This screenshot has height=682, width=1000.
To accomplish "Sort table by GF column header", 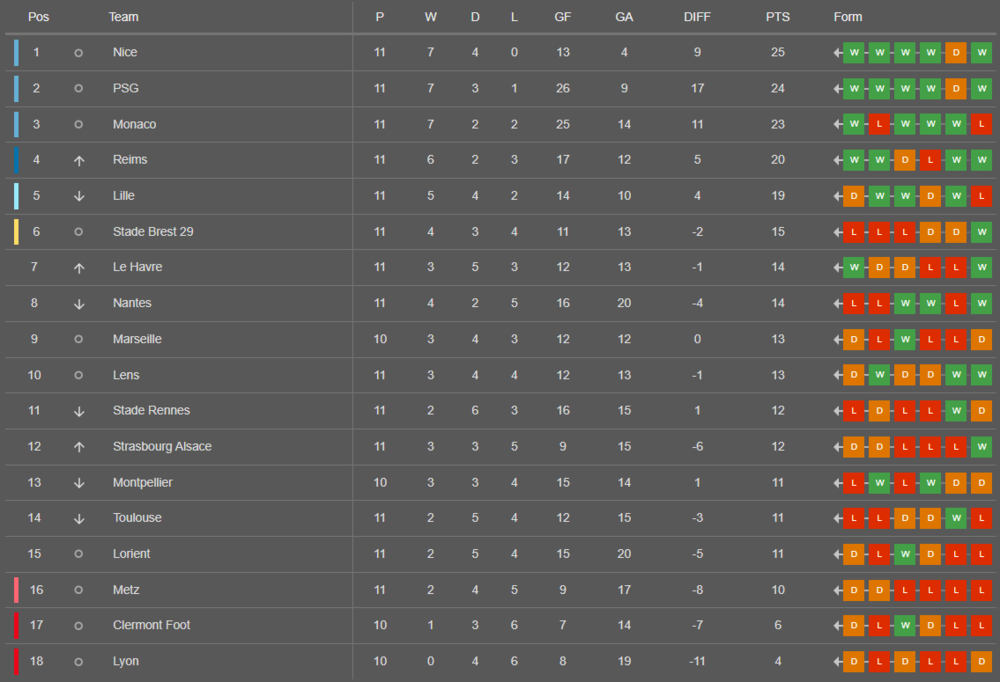I will pyautogui.click(x=562, y=17).
